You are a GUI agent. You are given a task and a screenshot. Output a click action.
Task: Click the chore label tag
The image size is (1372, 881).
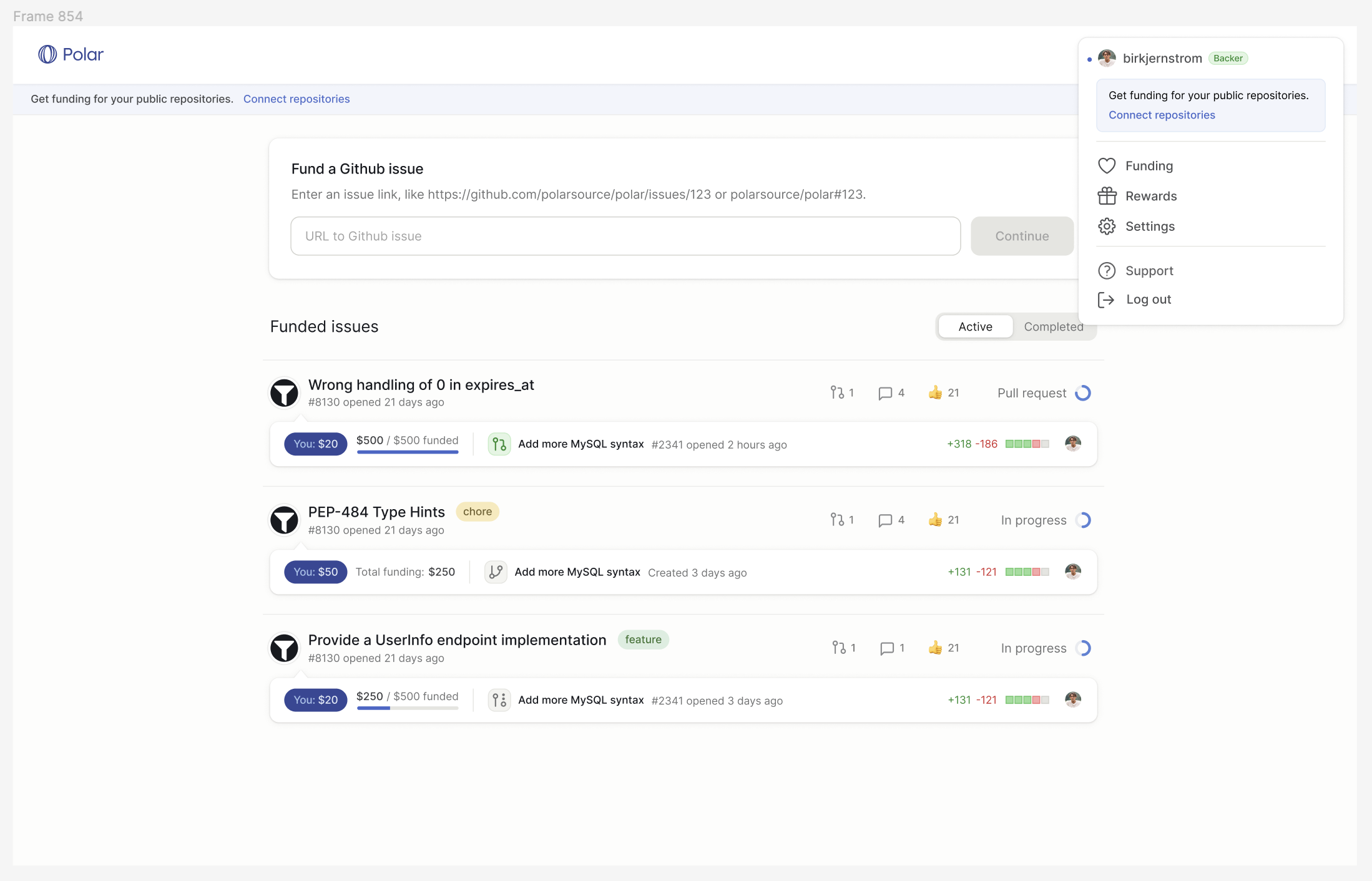click(478, 512)
